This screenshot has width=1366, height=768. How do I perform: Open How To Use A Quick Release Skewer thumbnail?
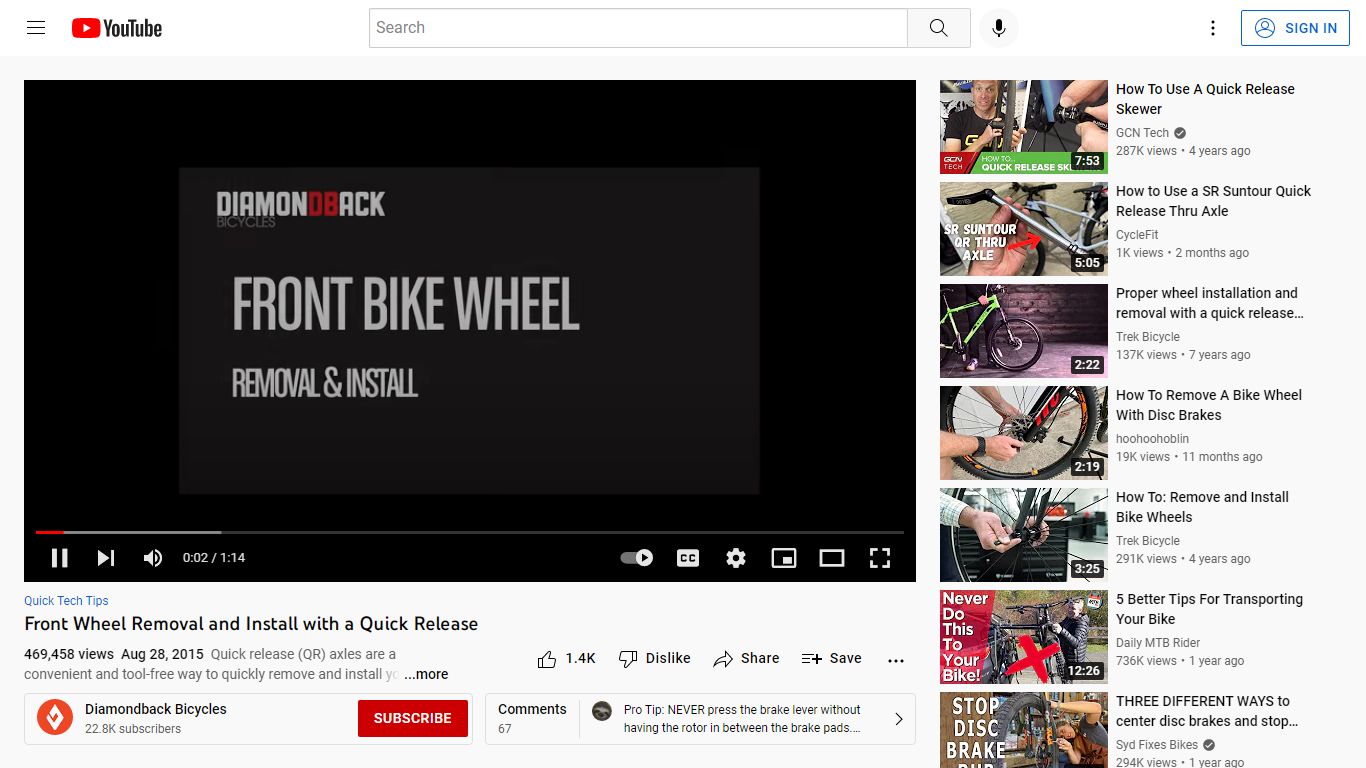coord(1024,127)
